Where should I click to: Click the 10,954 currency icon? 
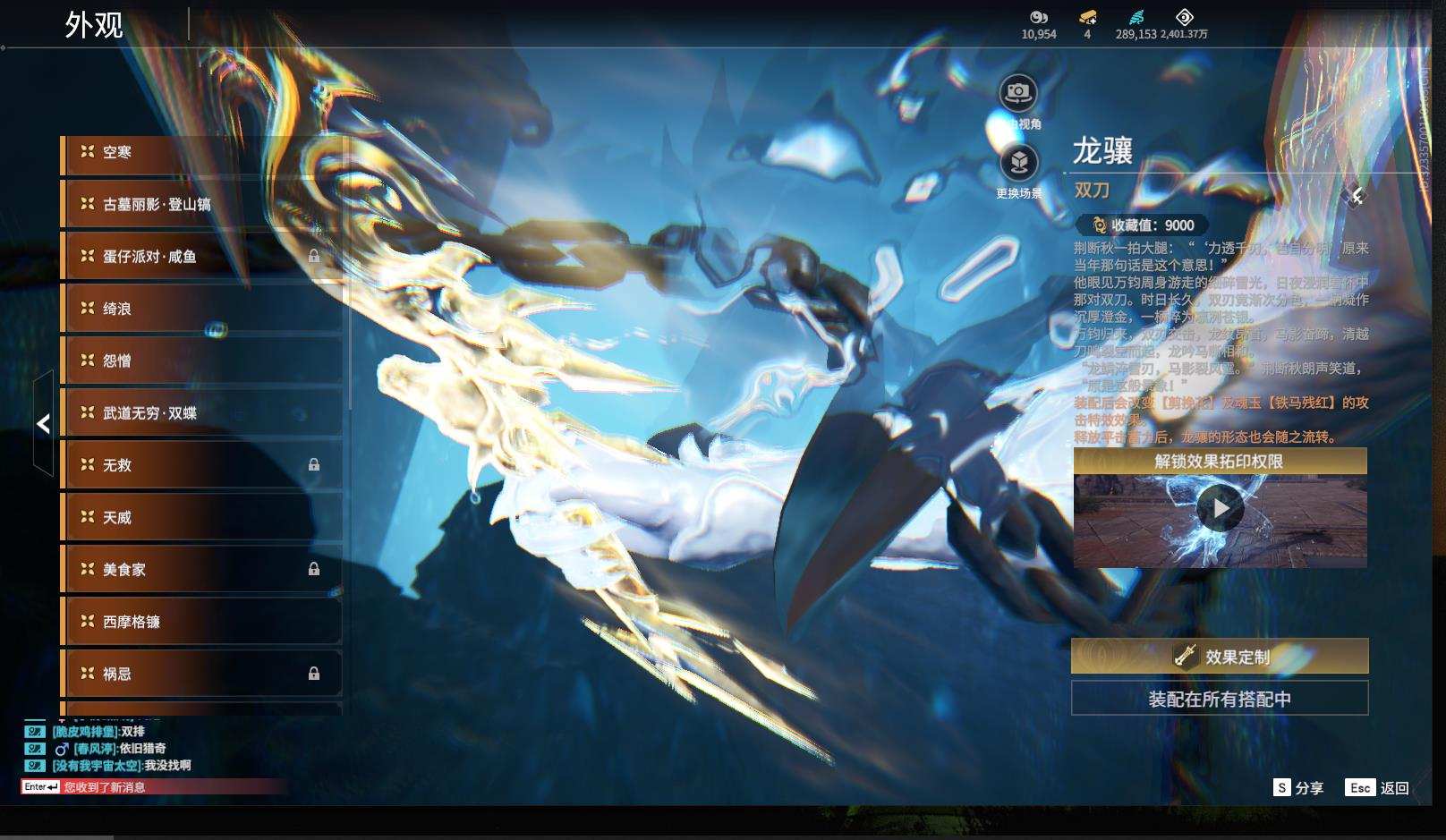pos(1038,17)
